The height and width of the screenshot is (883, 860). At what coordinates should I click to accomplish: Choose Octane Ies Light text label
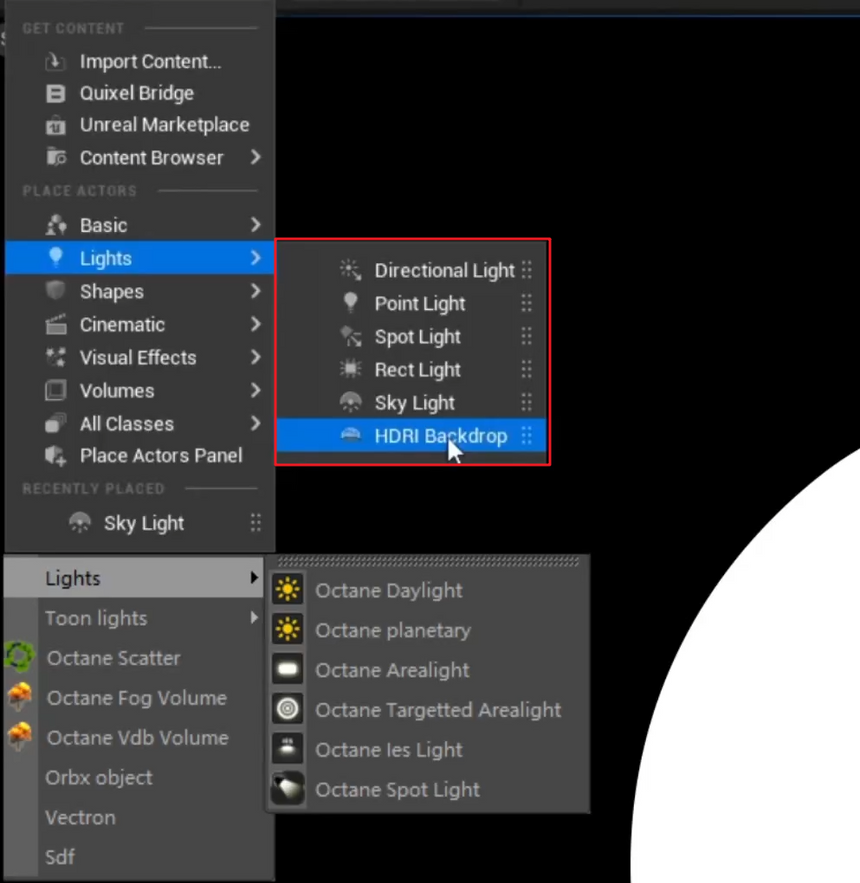389,750
